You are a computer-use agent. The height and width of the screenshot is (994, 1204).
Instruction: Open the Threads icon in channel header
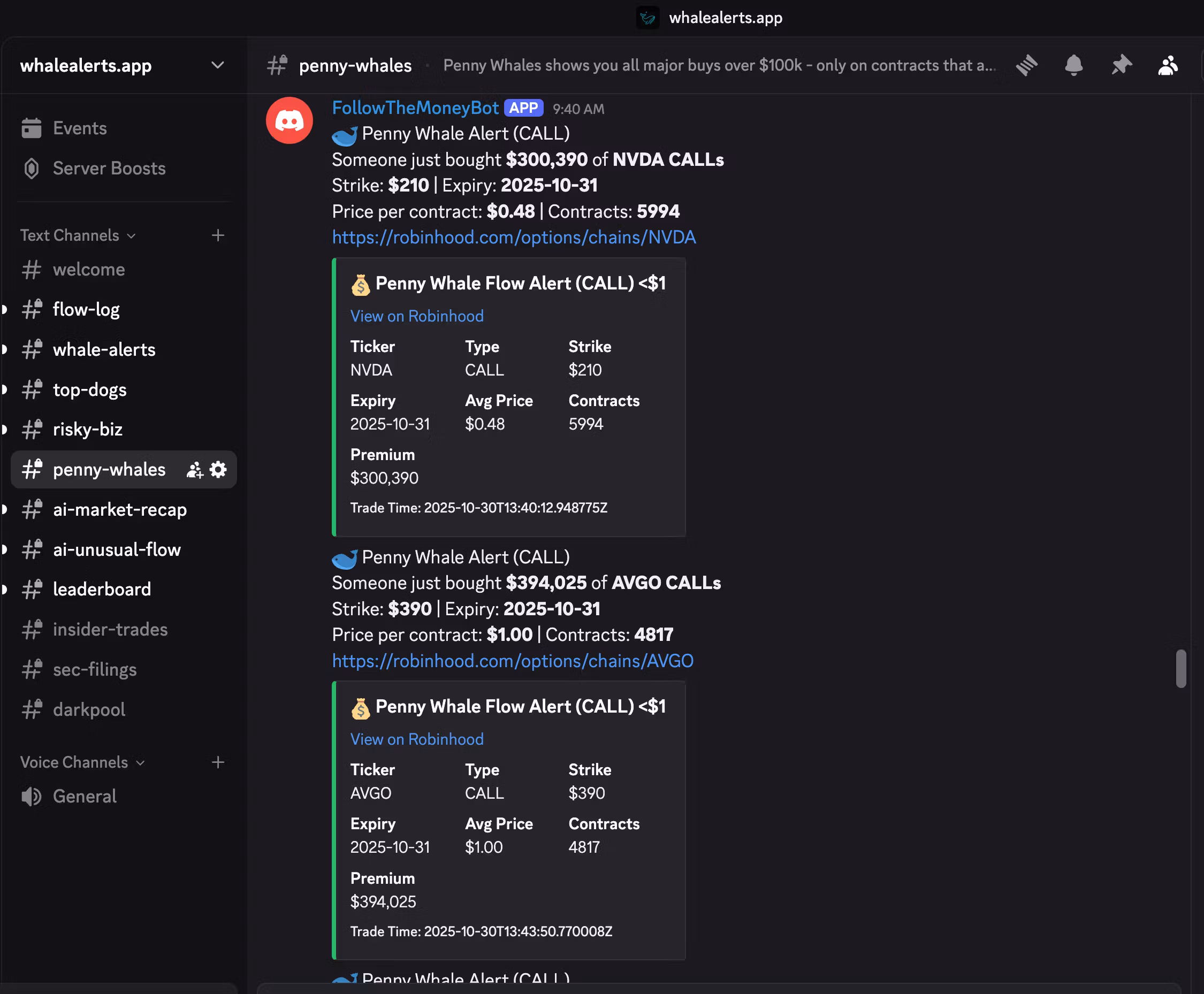point(1026,65)
